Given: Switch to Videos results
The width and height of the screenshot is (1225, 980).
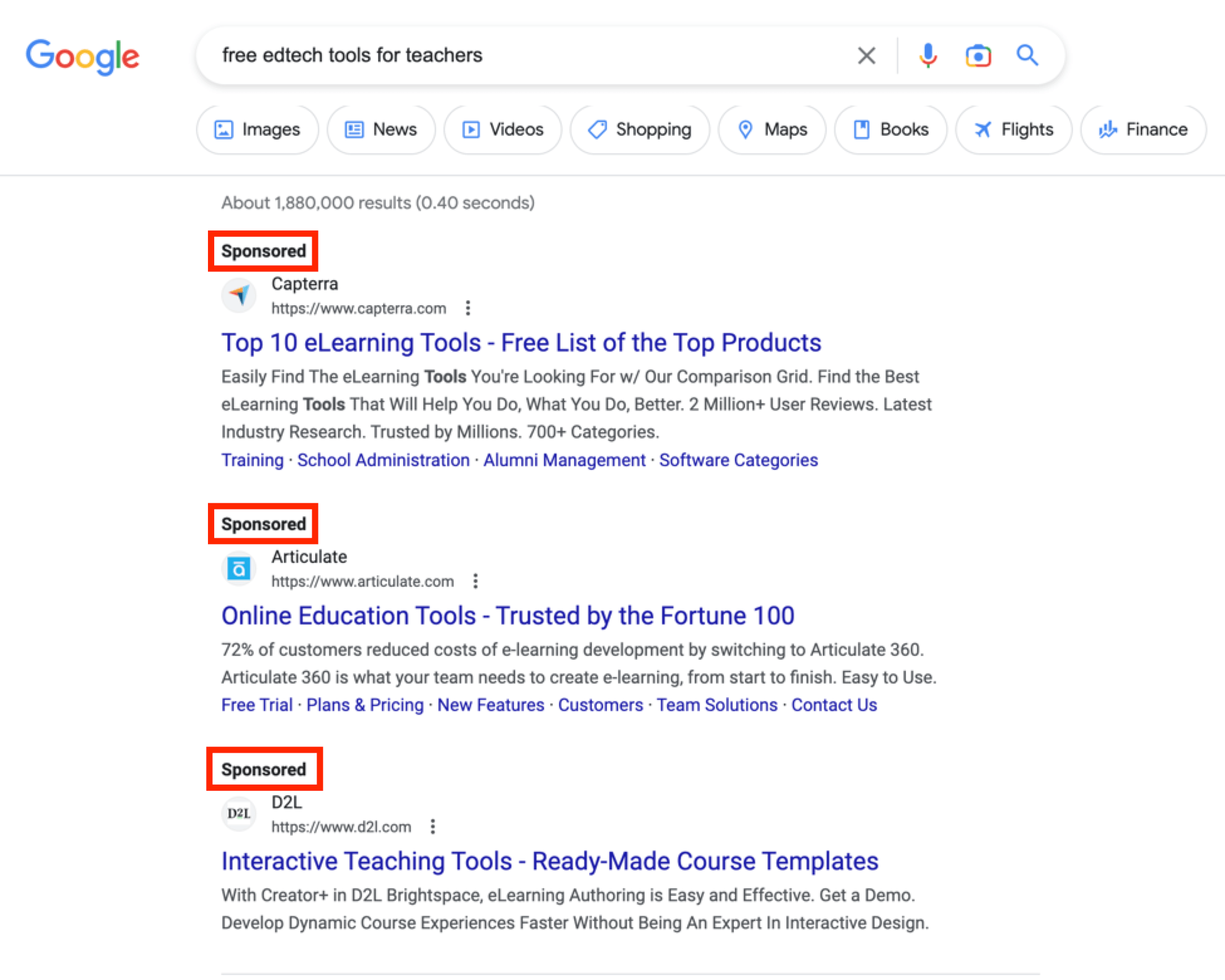Looking at the screenshot, I should (x=503, y=129).
